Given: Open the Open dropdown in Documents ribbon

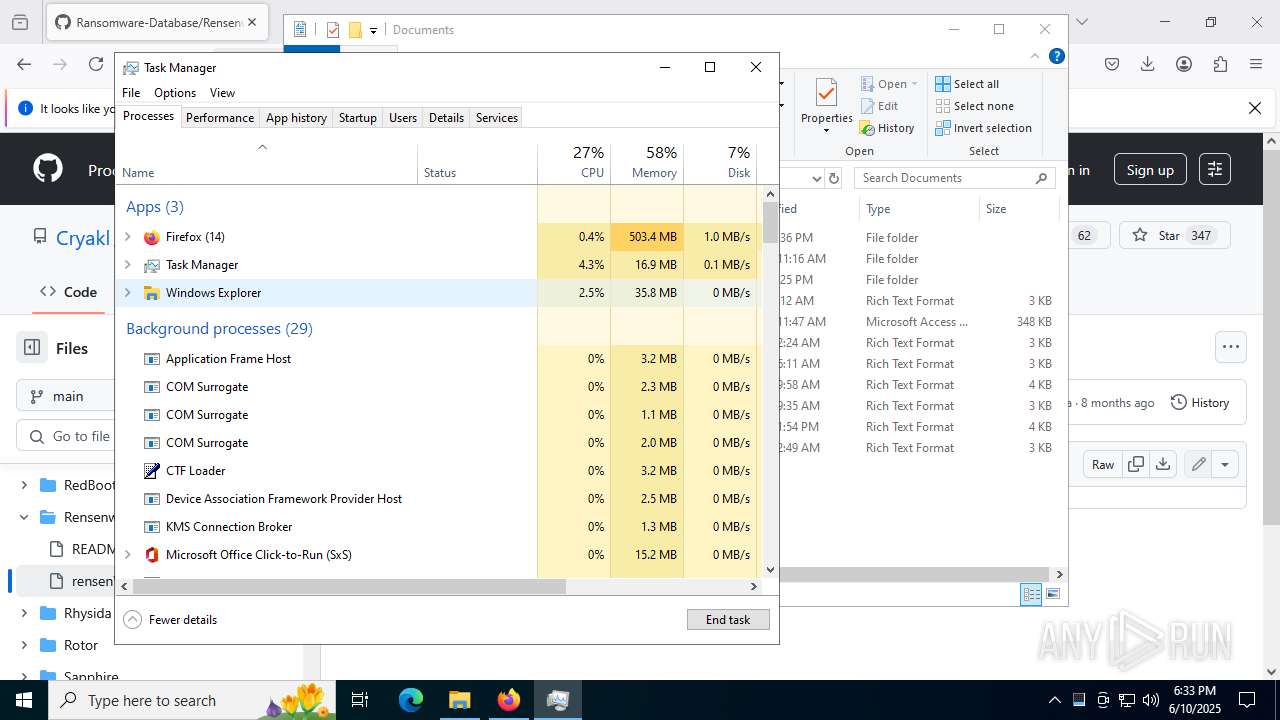Looking at the screenshot, I should click(888, 84).
